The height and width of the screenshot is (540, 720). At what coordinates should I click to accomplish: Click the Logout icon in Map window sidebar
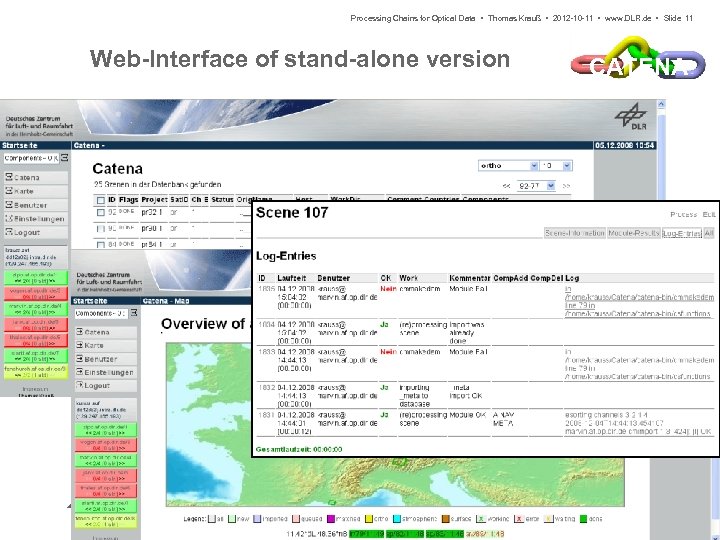coord(79,385)
